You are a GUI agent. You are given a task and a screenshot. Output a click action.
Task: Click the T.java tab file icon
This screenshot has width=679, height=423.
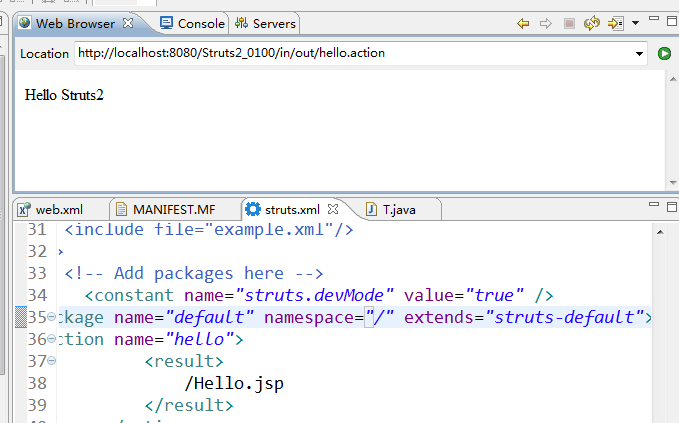click(x=371, y=209)
